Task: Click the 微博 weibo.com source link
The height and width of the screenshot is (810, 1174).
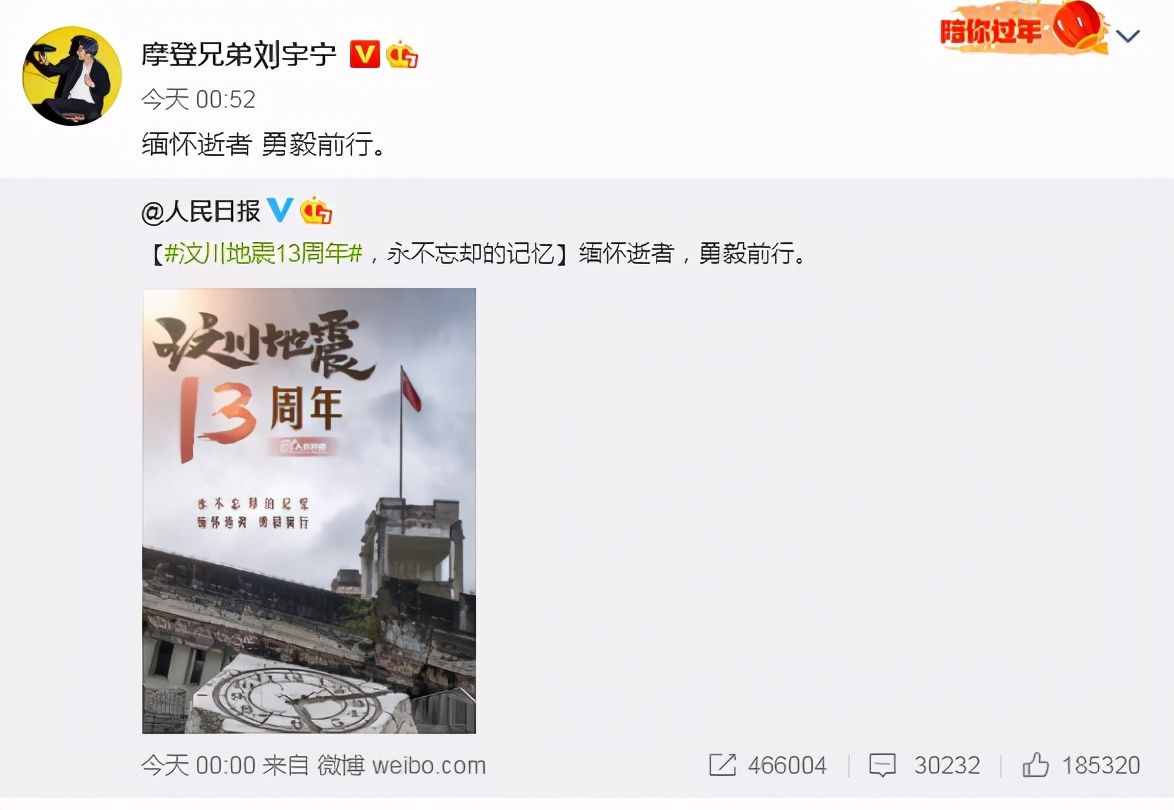Action: [x=402, y=765]
